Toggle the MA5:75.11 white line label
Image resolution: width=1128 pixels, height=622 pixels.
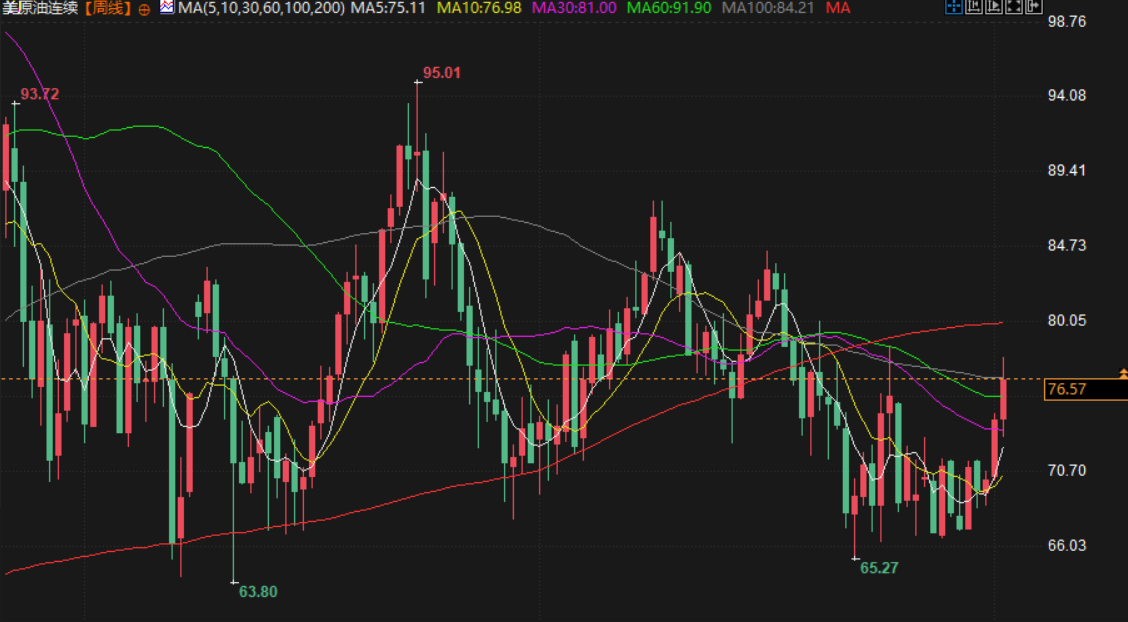(390, 8)
